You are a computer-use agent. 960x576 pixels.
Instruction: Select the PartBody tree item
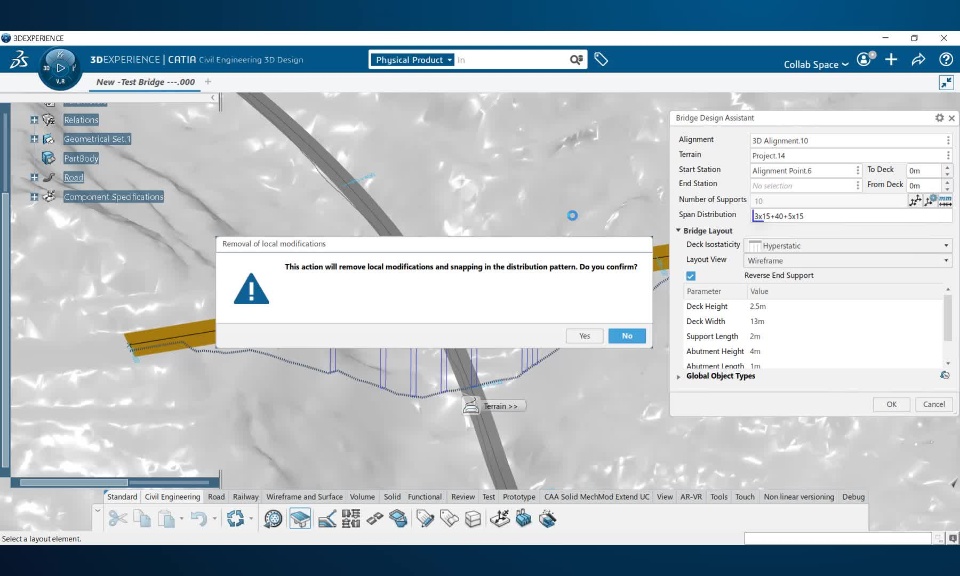tap(81, 159)
